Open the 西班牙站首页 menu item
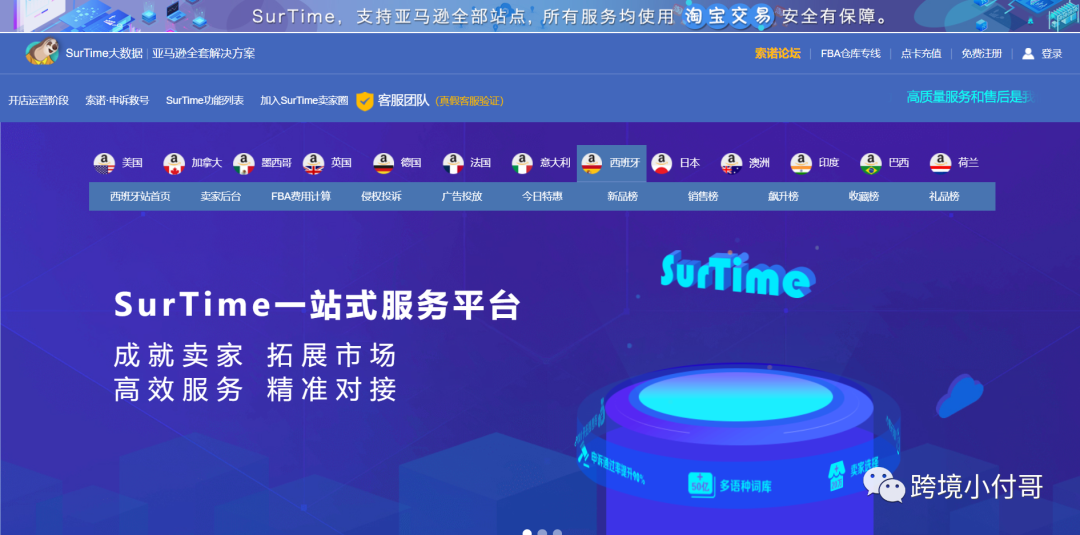This screenshot has width=1080, height=535. tap(140, 196)
